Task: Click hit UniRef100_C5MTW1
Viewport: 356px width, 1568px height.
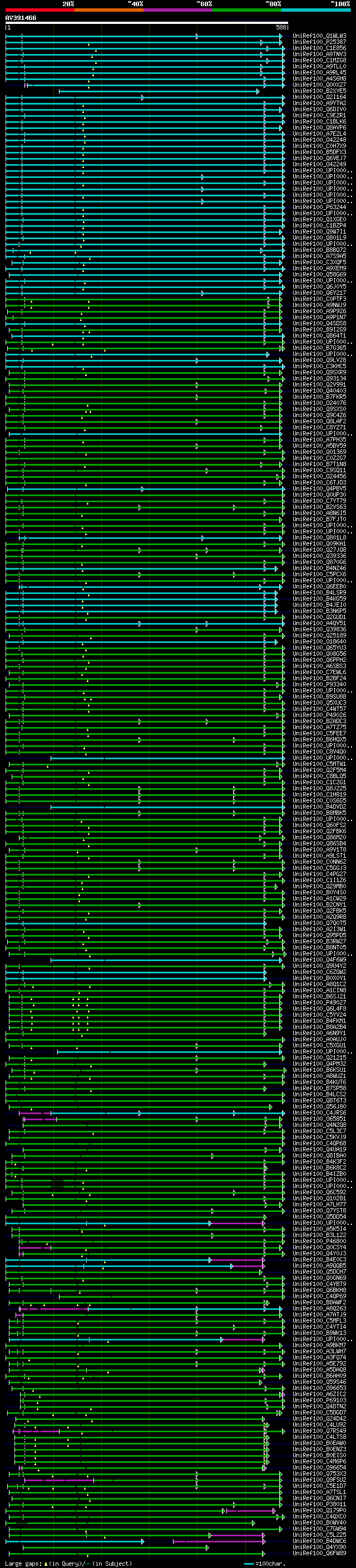Action: (x=319, y=764)
